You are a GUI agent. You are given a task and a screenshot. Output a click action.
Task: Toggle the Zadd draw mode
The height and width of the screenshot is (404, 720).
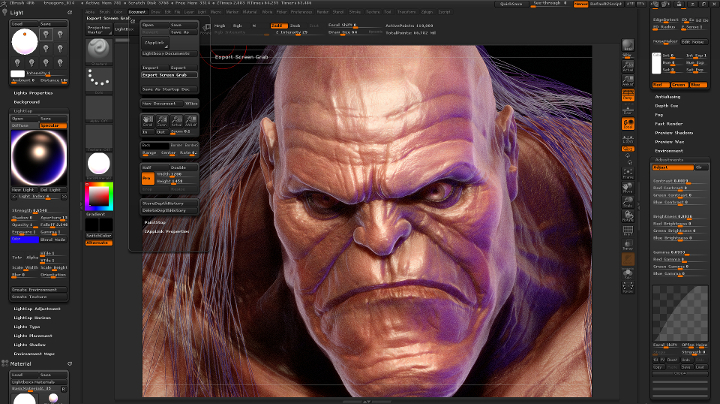[279, 26]
